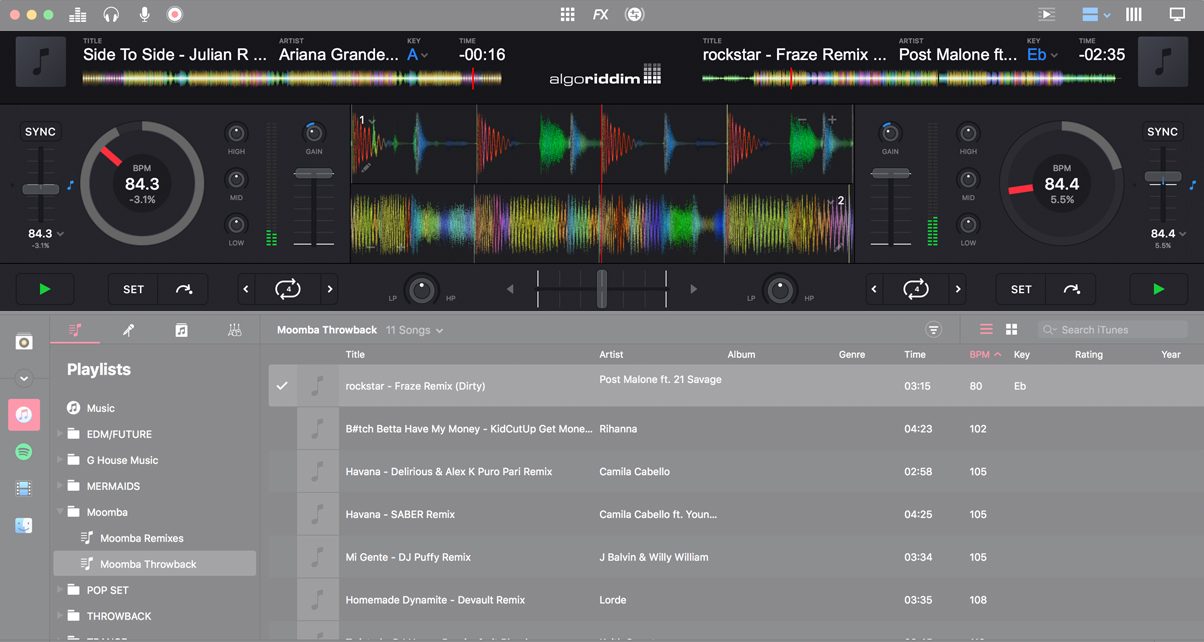Open the 11 Songs dropdown
The height and width of the screenshot is (642, 1204).
click(x=414, y=330)
